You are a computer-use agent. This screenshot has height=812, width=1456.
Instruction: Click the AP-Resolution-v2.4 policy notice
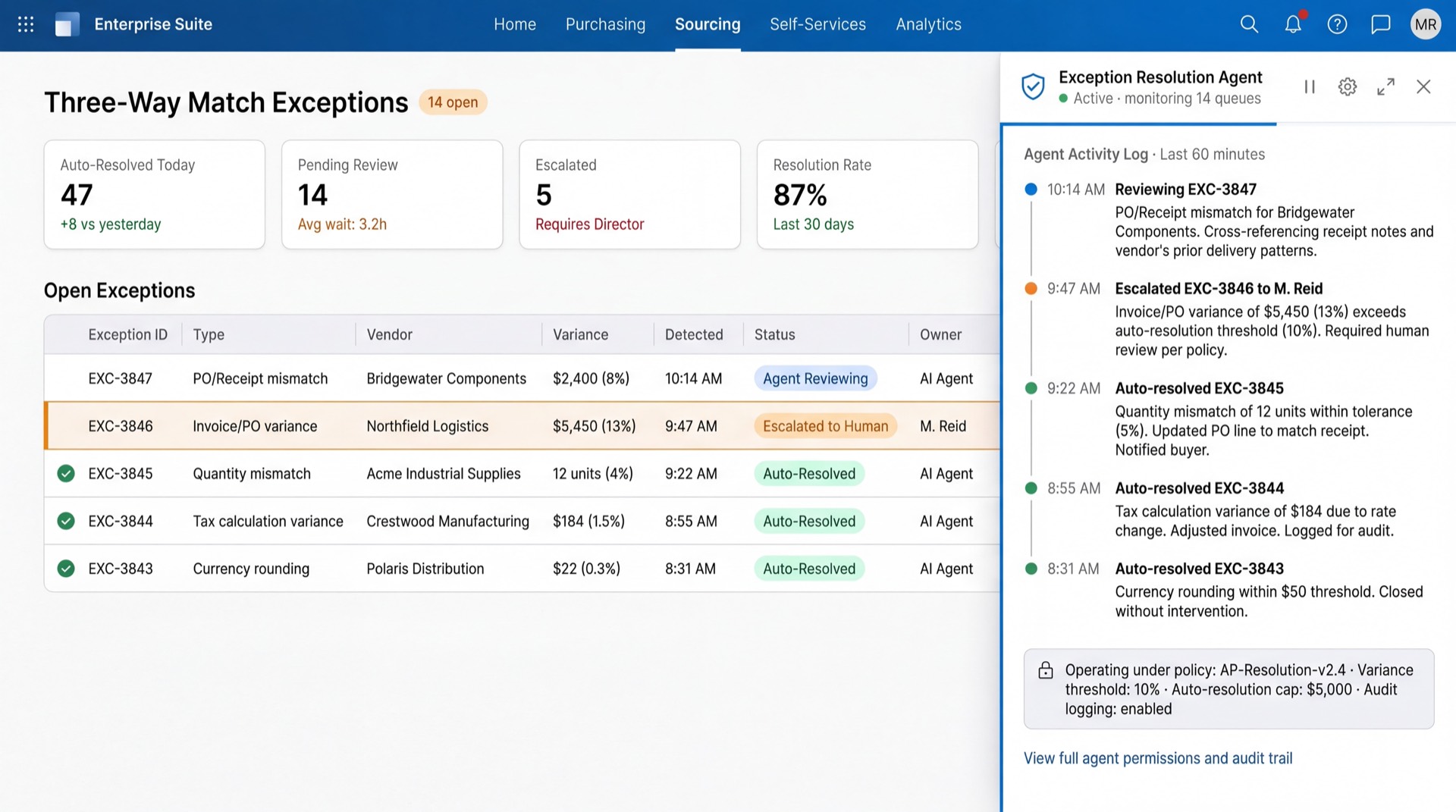(1228, 689)
